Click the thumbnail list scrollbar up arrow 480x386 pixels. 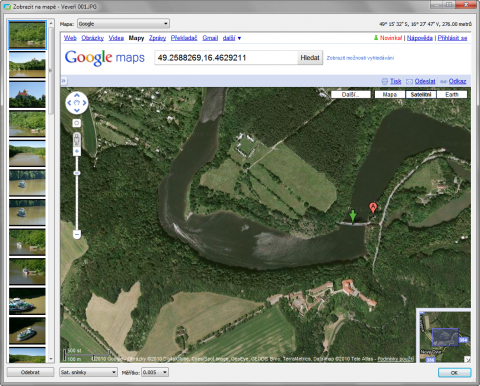pos(51,23)
